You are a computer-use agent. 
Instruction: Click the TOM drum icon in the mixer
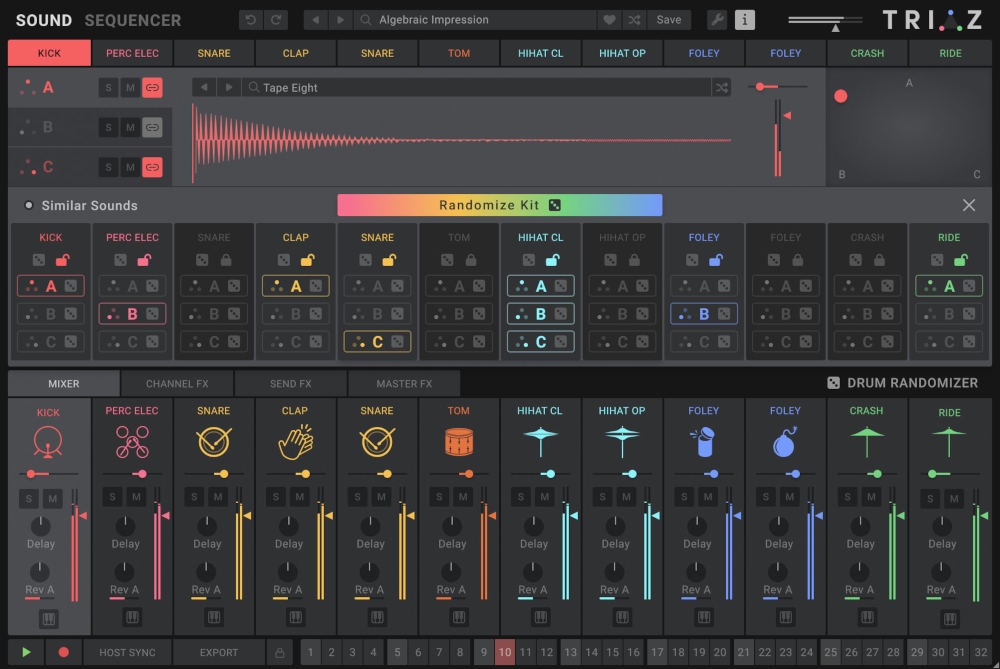(x=458, y=440)
